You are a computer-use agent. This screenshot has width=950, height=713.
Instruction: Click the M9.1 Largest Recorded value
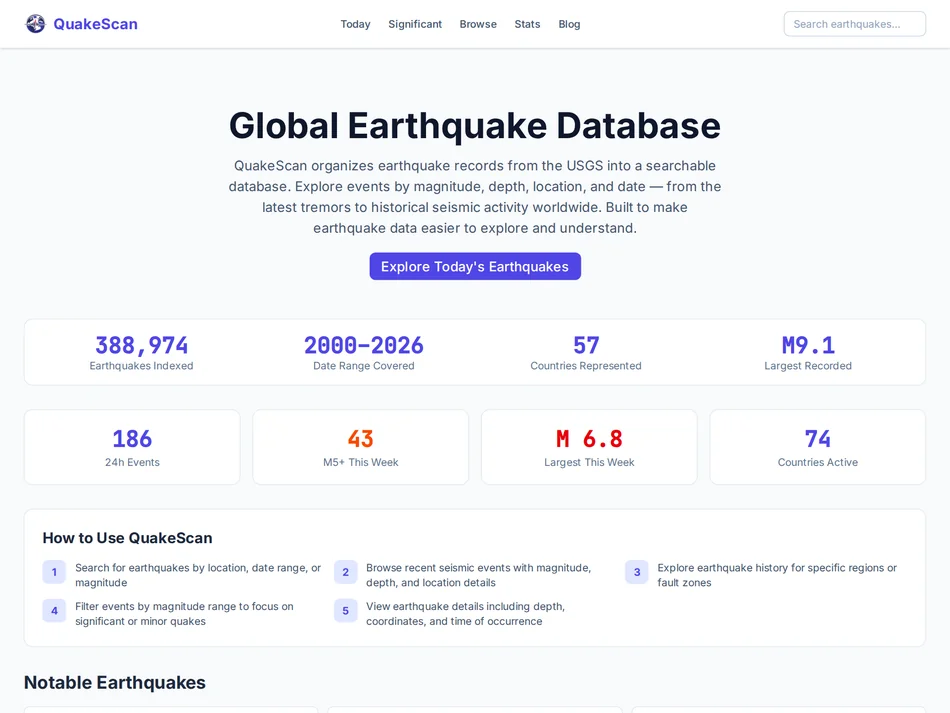click(x=808, y=345)
